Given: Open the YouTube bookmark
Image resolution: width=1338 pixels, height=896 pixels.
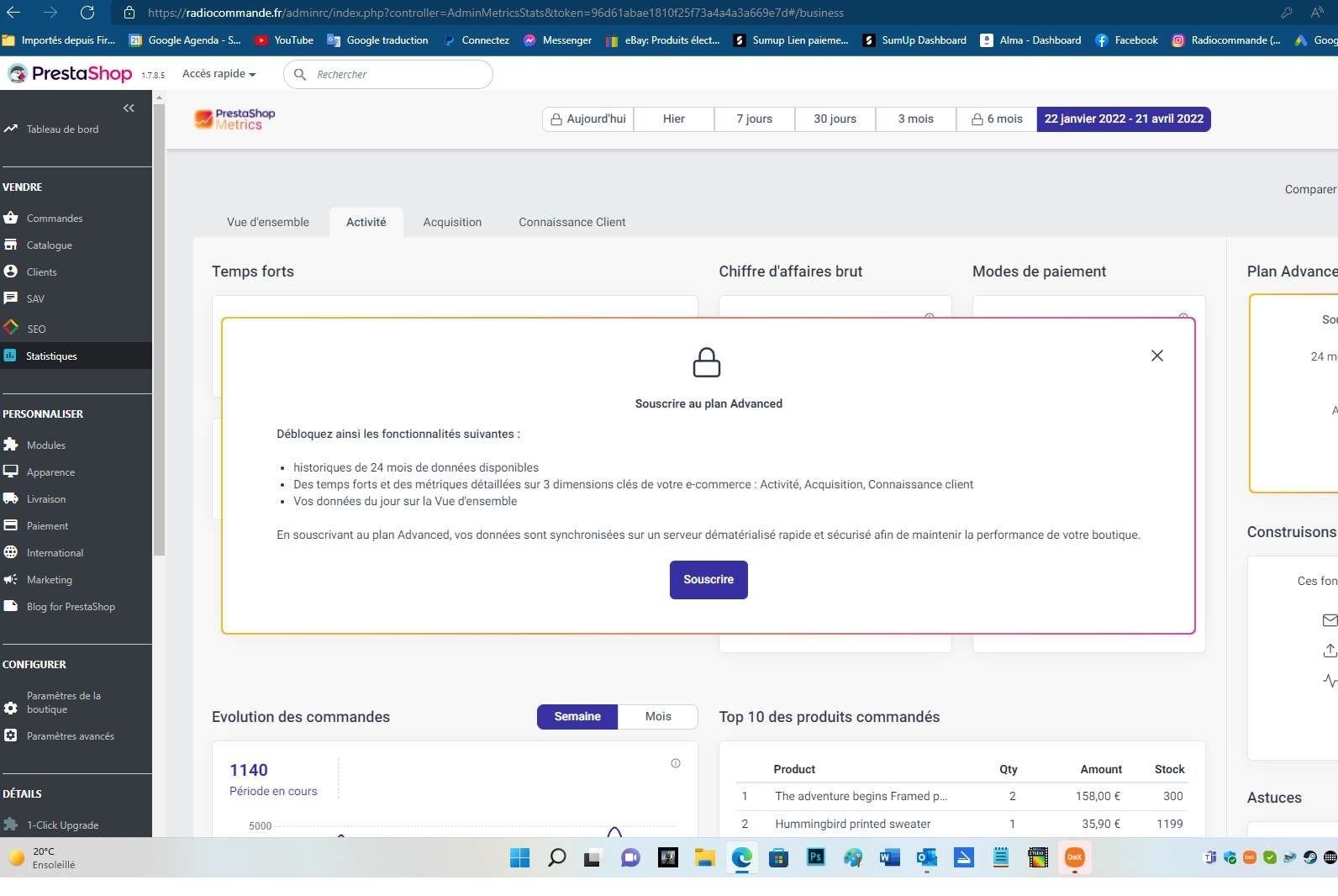Looking at the screenshot, I should pyautogui.click(x=284, y=40).
